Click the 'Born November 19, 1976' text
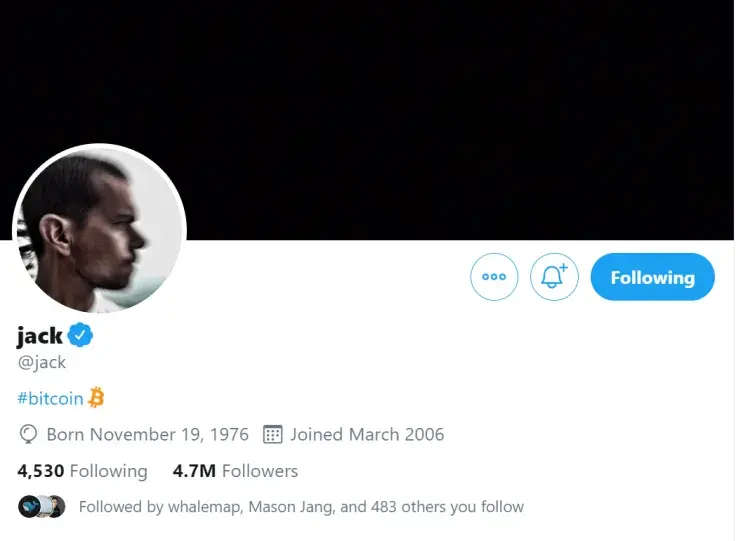Image resolution: width=736 pixels, height=541 pixels. 148,434
